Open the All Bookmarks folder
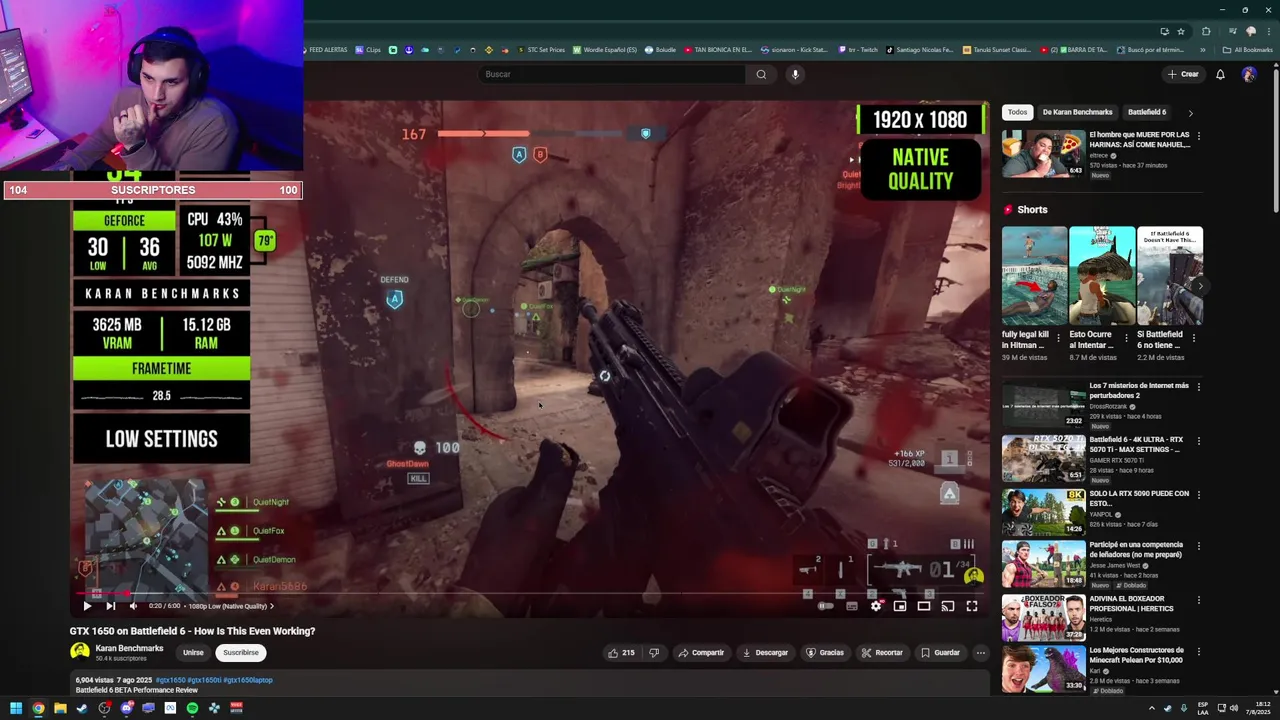 coord(1248,50)
